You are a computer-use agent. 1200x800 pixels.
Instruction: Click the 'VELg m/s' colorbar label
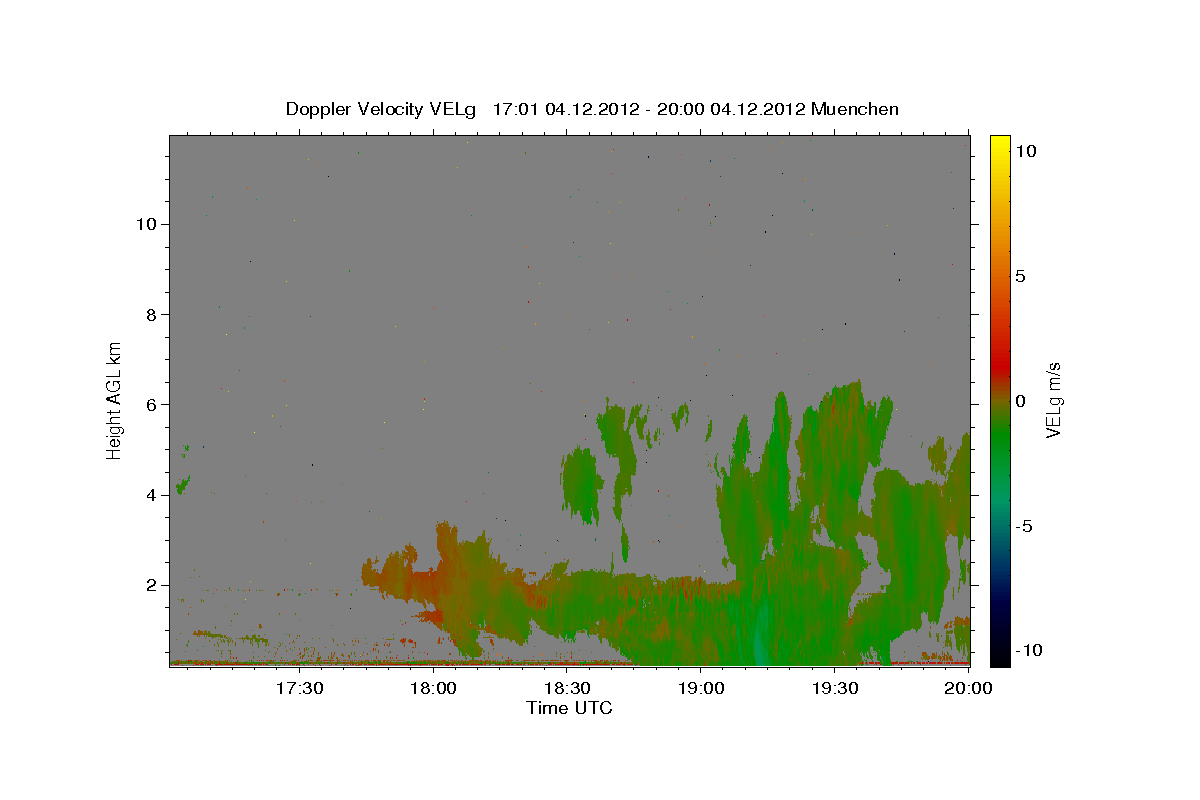tap(1053, 400)
